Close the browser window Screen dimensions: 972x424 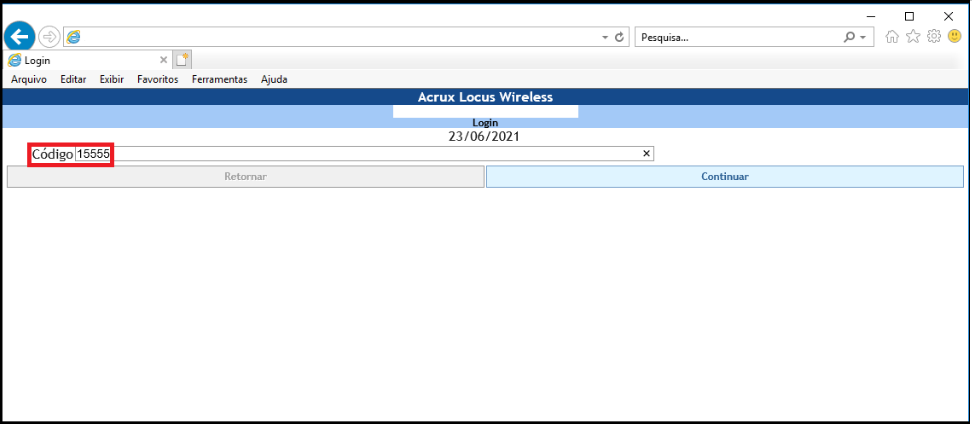(x=948, y=16)
